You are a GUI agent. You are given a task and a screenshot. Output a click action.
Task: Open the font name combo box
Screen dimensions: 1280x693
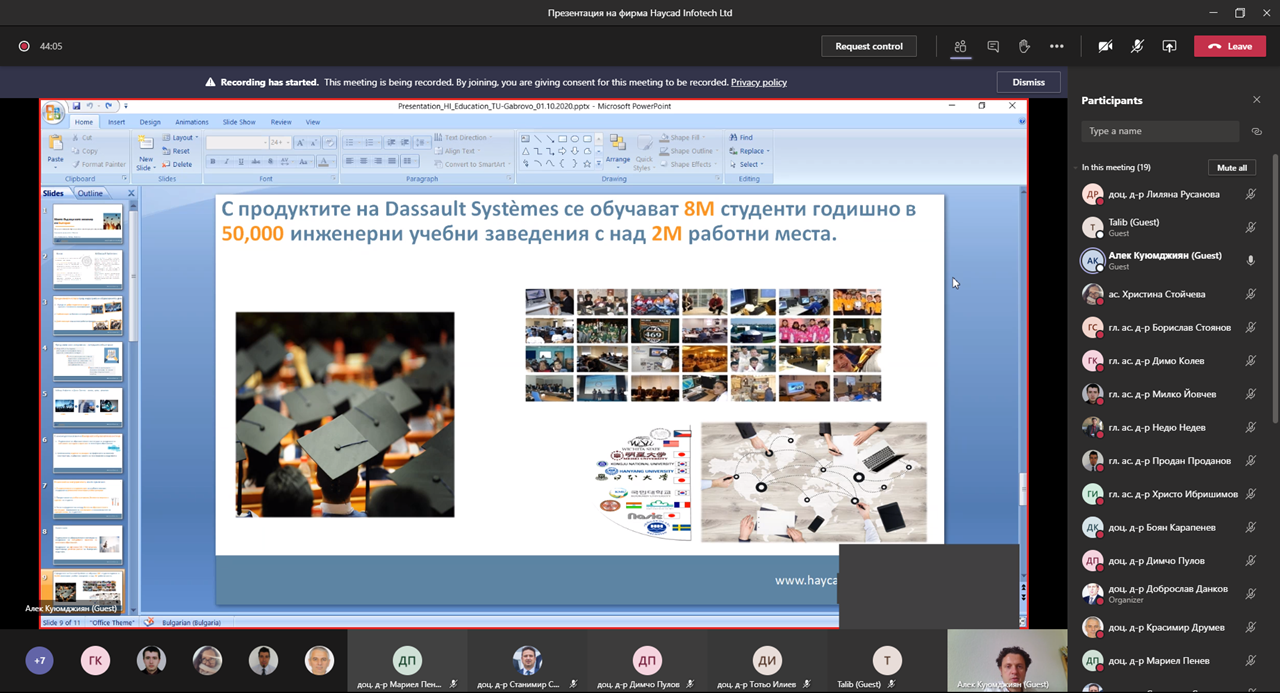(x=236, y=143)
